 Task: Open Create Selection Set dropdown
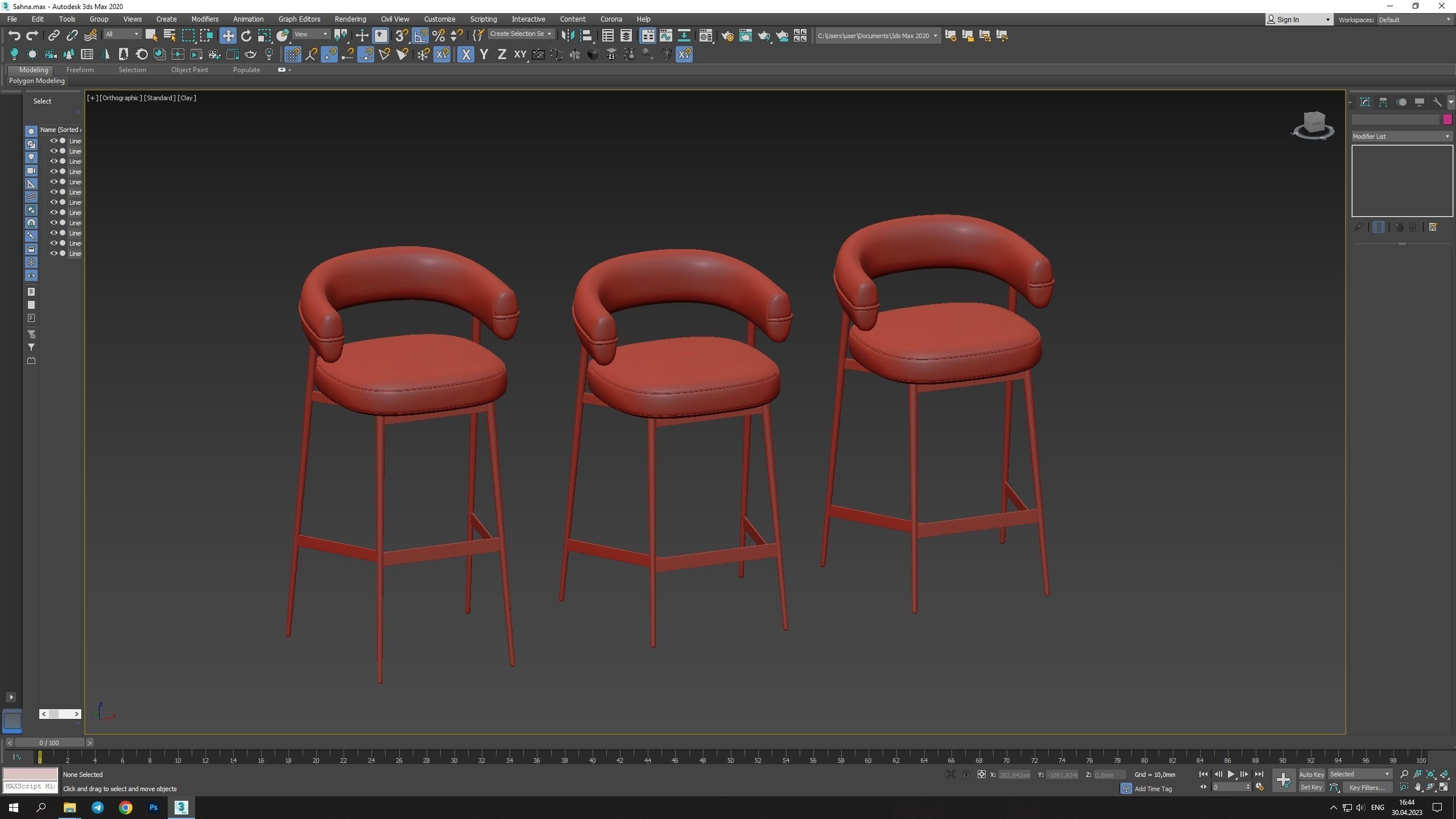pos(520,34)
